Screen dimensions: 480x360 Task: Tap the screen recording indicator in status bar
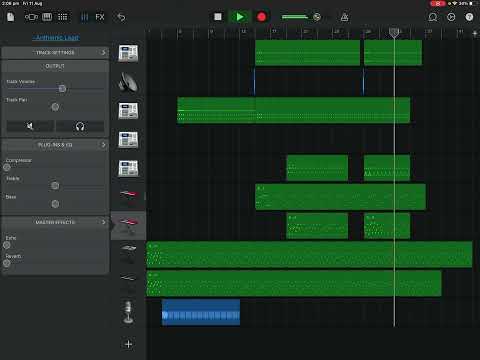(437, 3)
